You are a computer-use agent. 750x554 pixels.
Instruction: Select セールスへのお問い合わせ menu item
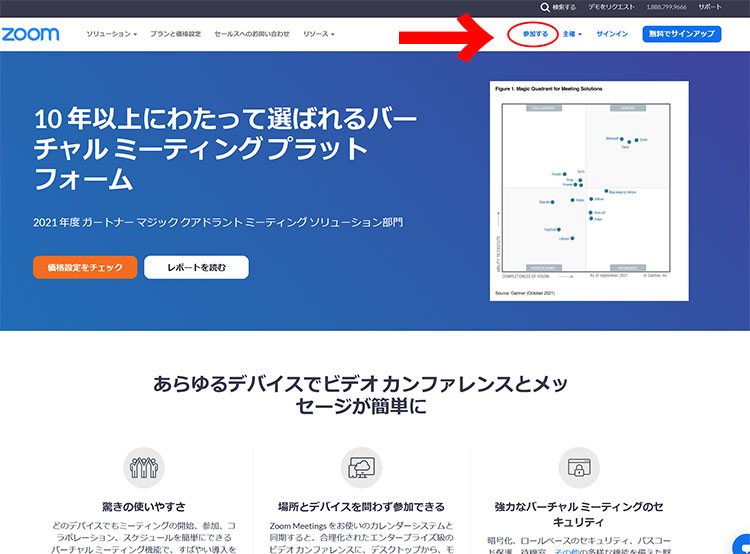pos(251,34)
